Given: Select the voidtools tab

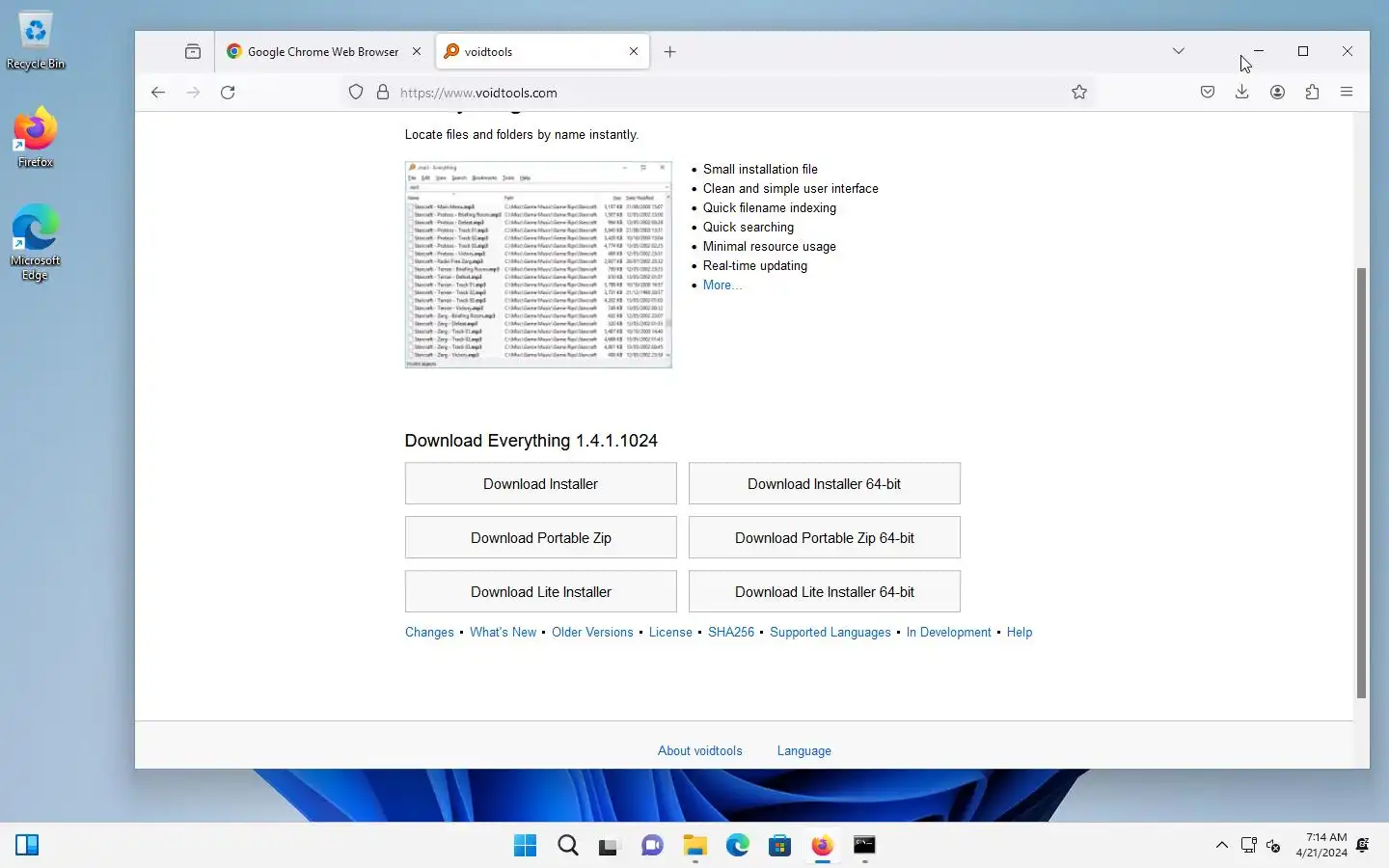Looking at the screenshot, I should (x=542, y=51).
